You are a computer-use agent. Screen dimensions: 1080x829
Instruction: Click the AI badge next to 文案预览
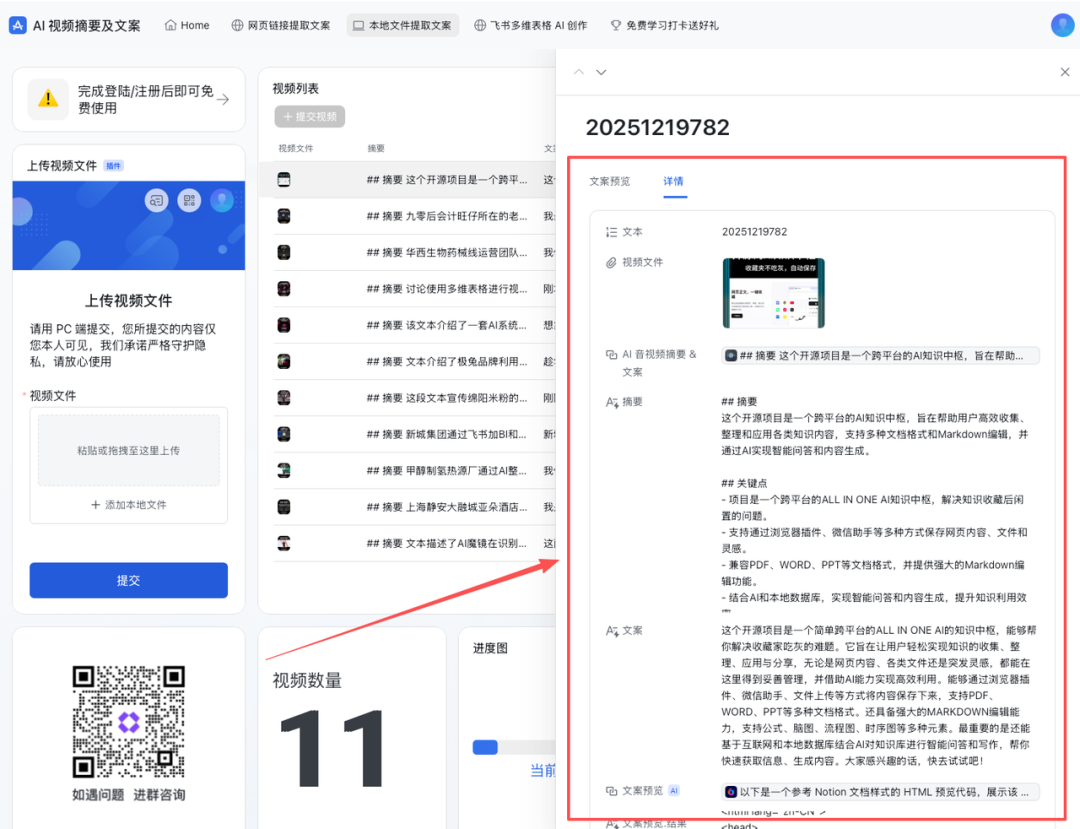674,791
